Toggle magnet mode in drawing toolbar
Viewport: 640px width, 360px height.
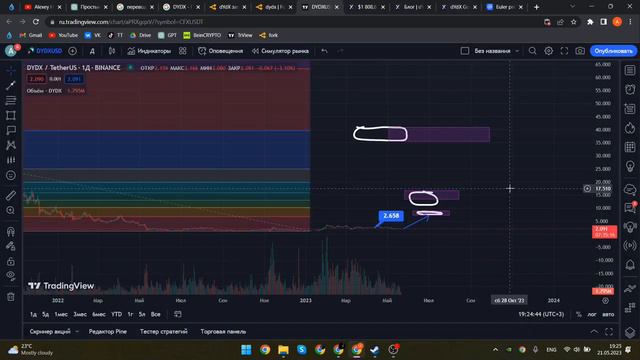point(11,231)
